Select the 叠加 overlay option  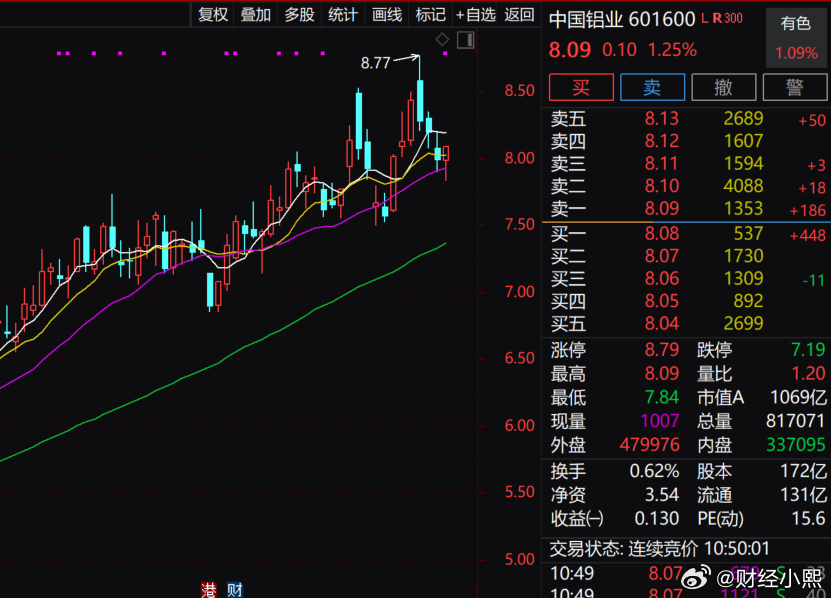tap(256, 15)
